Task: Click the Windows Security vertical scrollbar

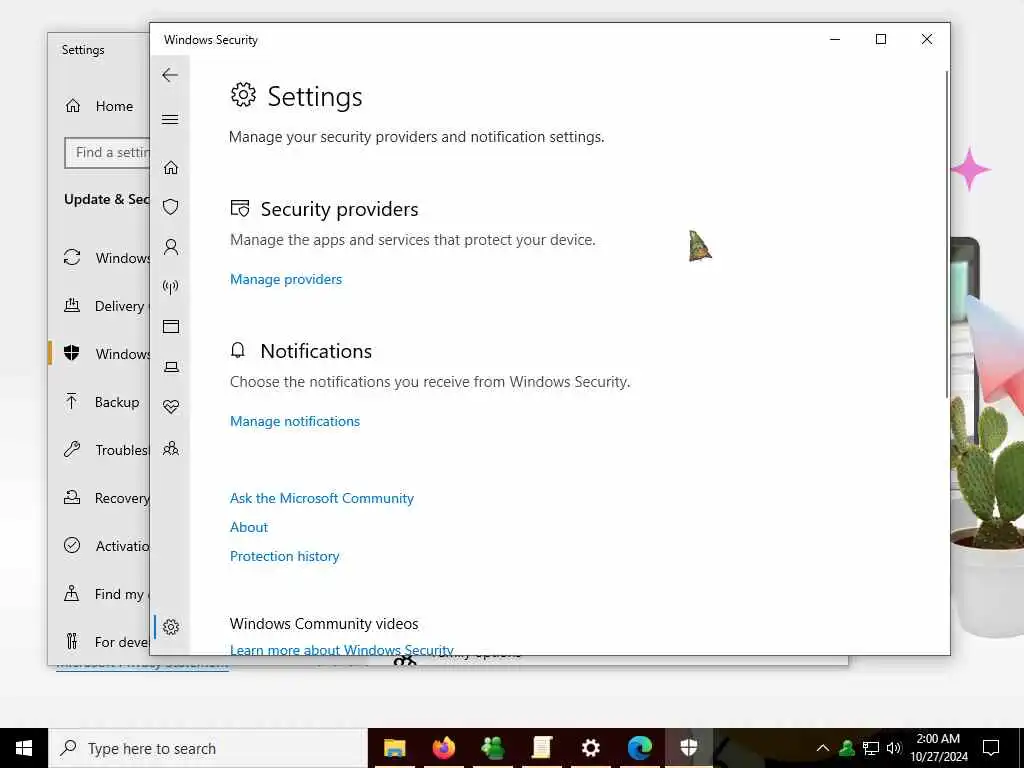Action: [x=947, y=234]
